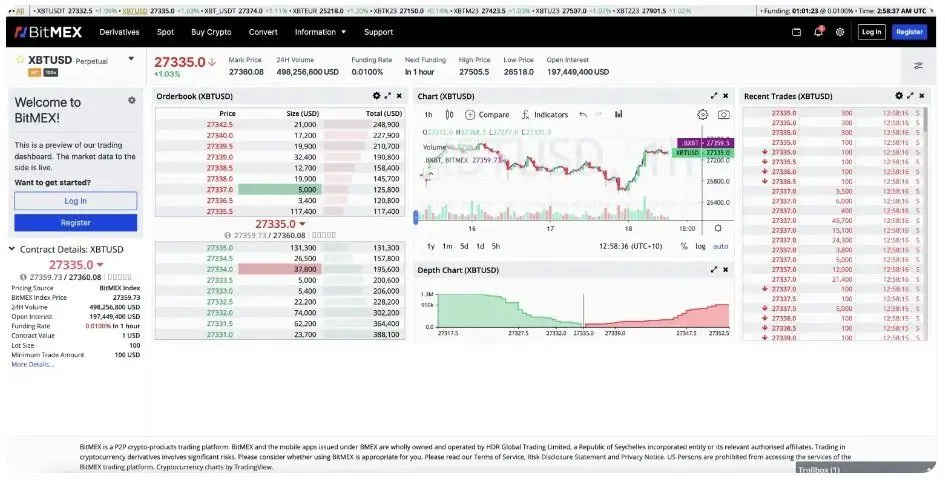The width and height of the screenshot is (945, 487).
Task: Close the Depth Chart panel
Action: (x=726, y=269)
